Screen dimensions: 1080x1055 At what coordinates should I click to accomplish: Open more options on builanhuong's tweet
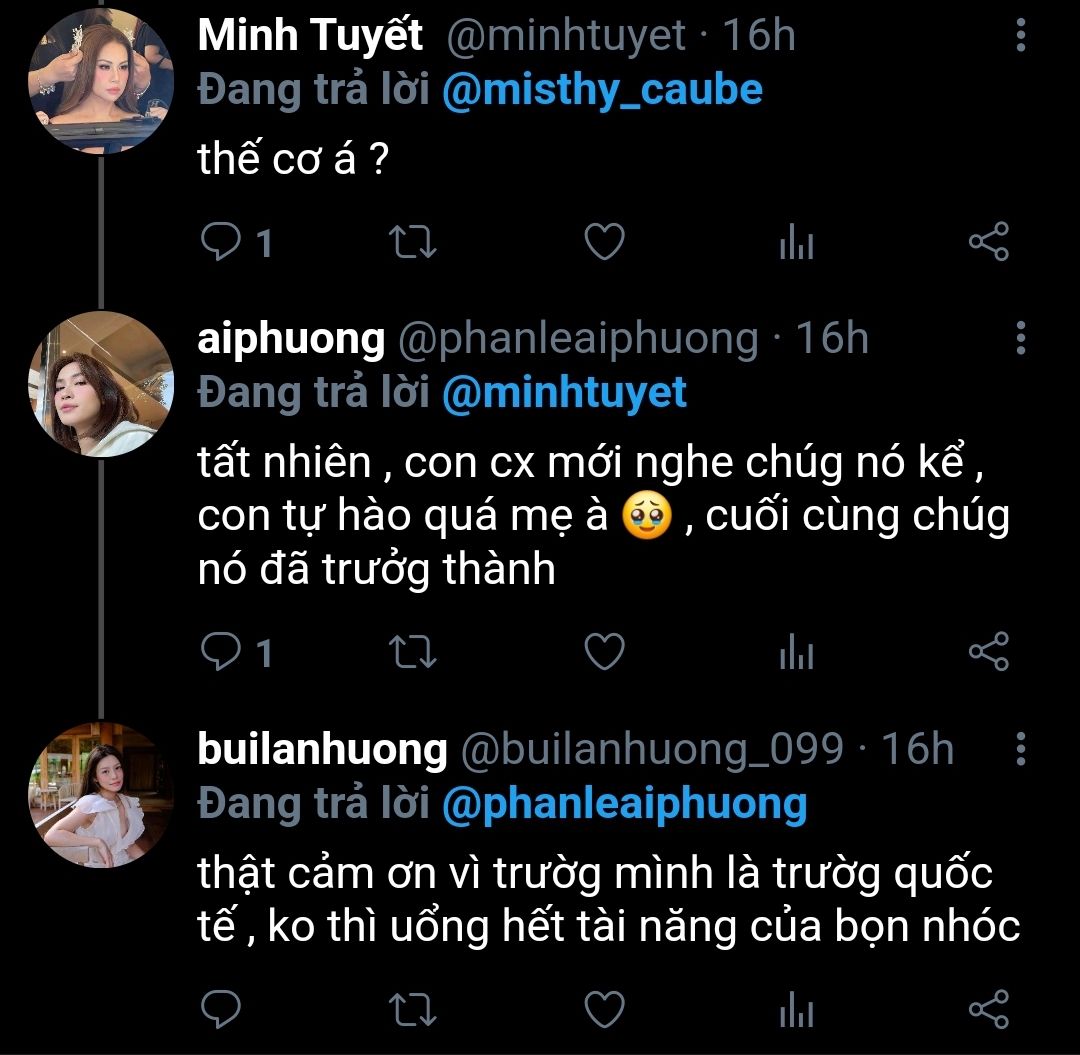[1021, 749]
